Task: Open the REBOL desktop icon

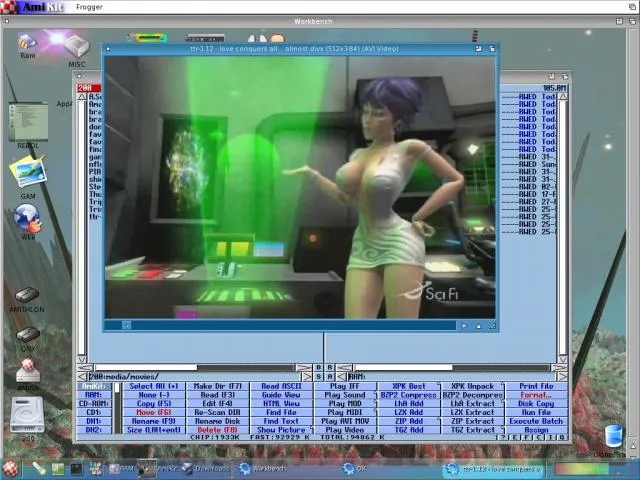Action: click(27, 124)
